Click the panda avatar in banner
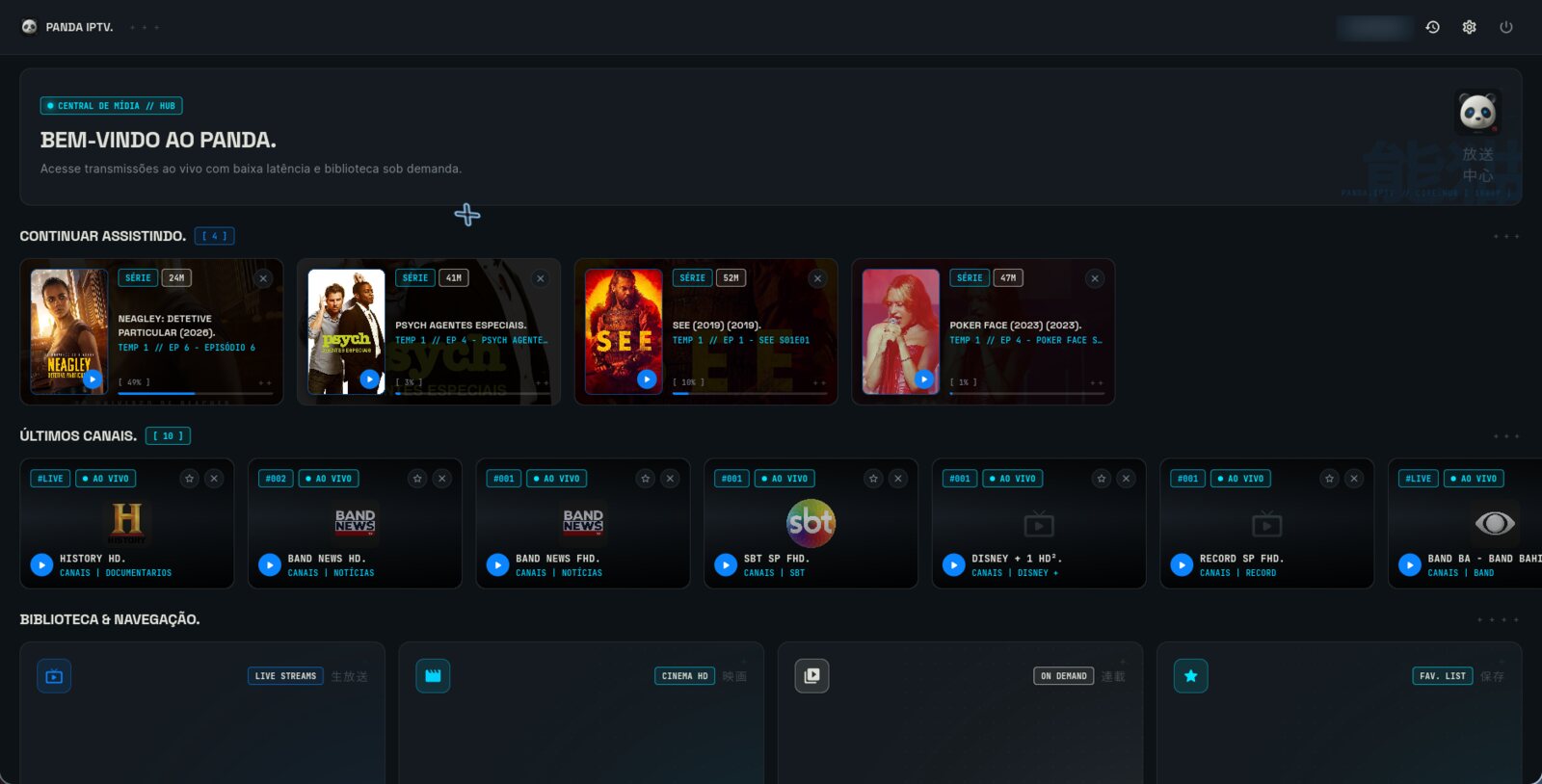The image size is (1542, 784). (1477, 113)
